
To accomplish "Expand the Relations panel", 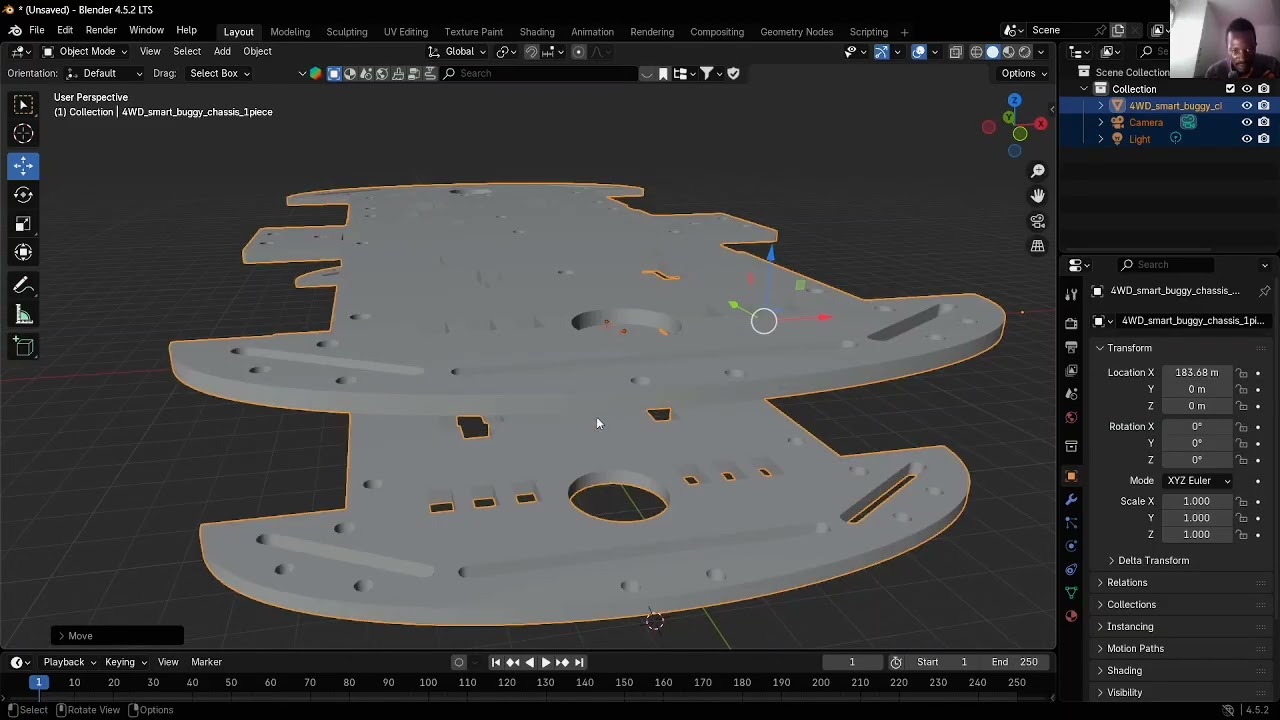I will tap(1127, 583).
